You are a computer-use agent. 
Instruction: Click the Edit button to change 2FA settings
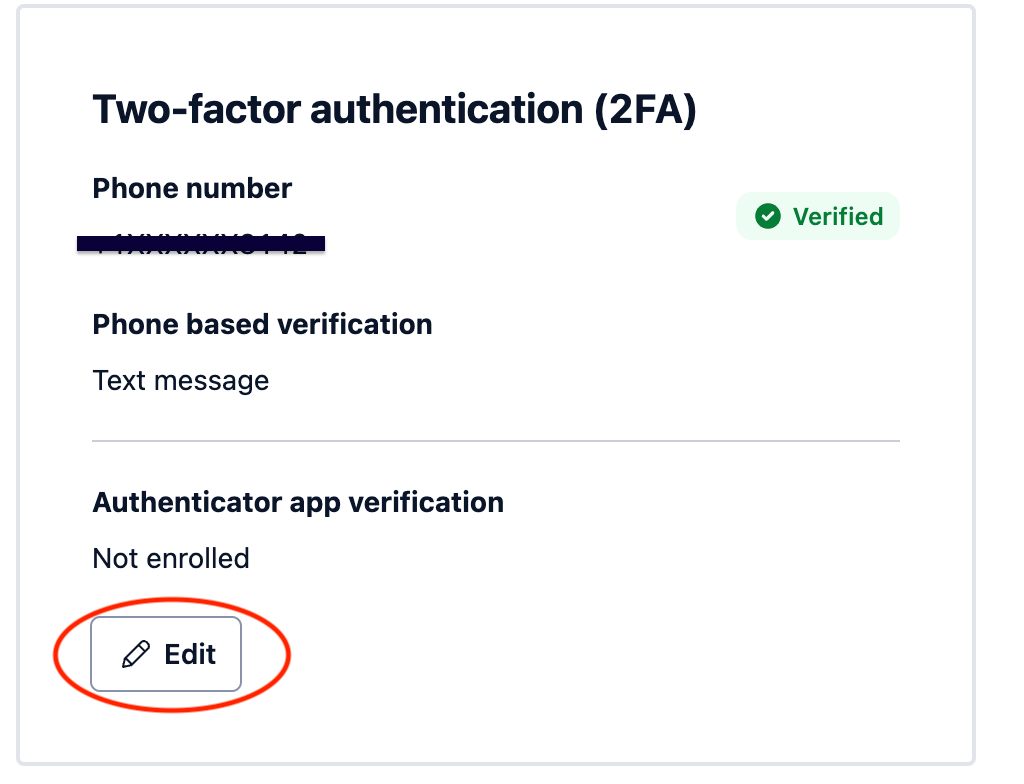[x=166, y=654]
